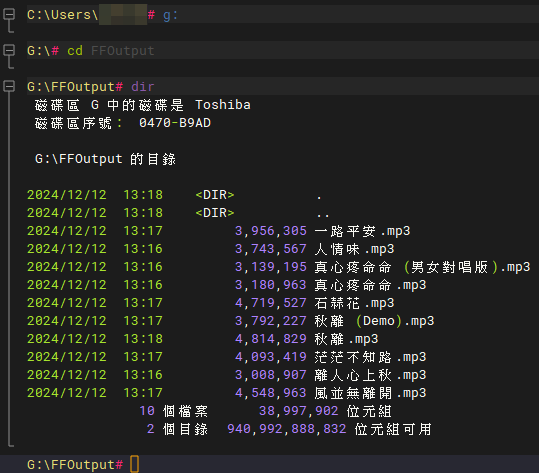Click file size '3,008,907'
The height and width of the screenshot is (473, 539).
point(271,375)
